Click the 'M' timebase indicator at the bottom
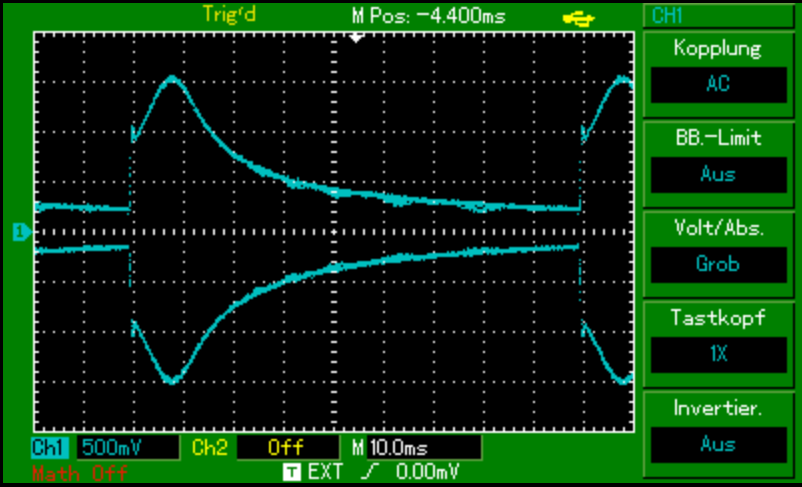 pos(358,446)
